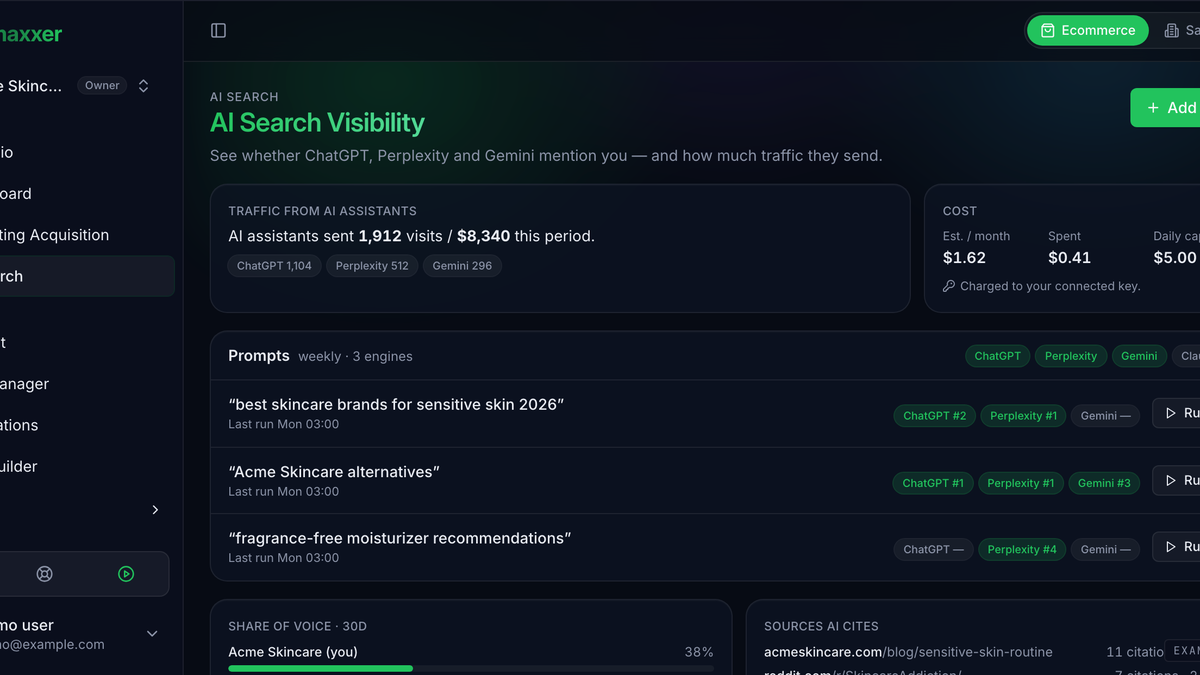Toggle the Gemini engine filter
1200x675 pixels.
(1139, 356)
